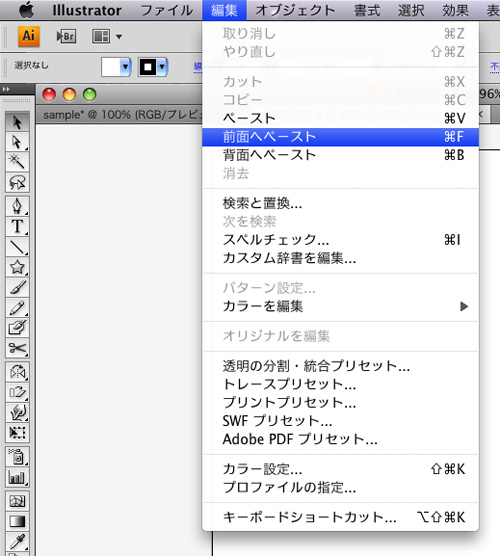Click the black stroke color swatch
500x556 pixels.
[x=148, y=67]
